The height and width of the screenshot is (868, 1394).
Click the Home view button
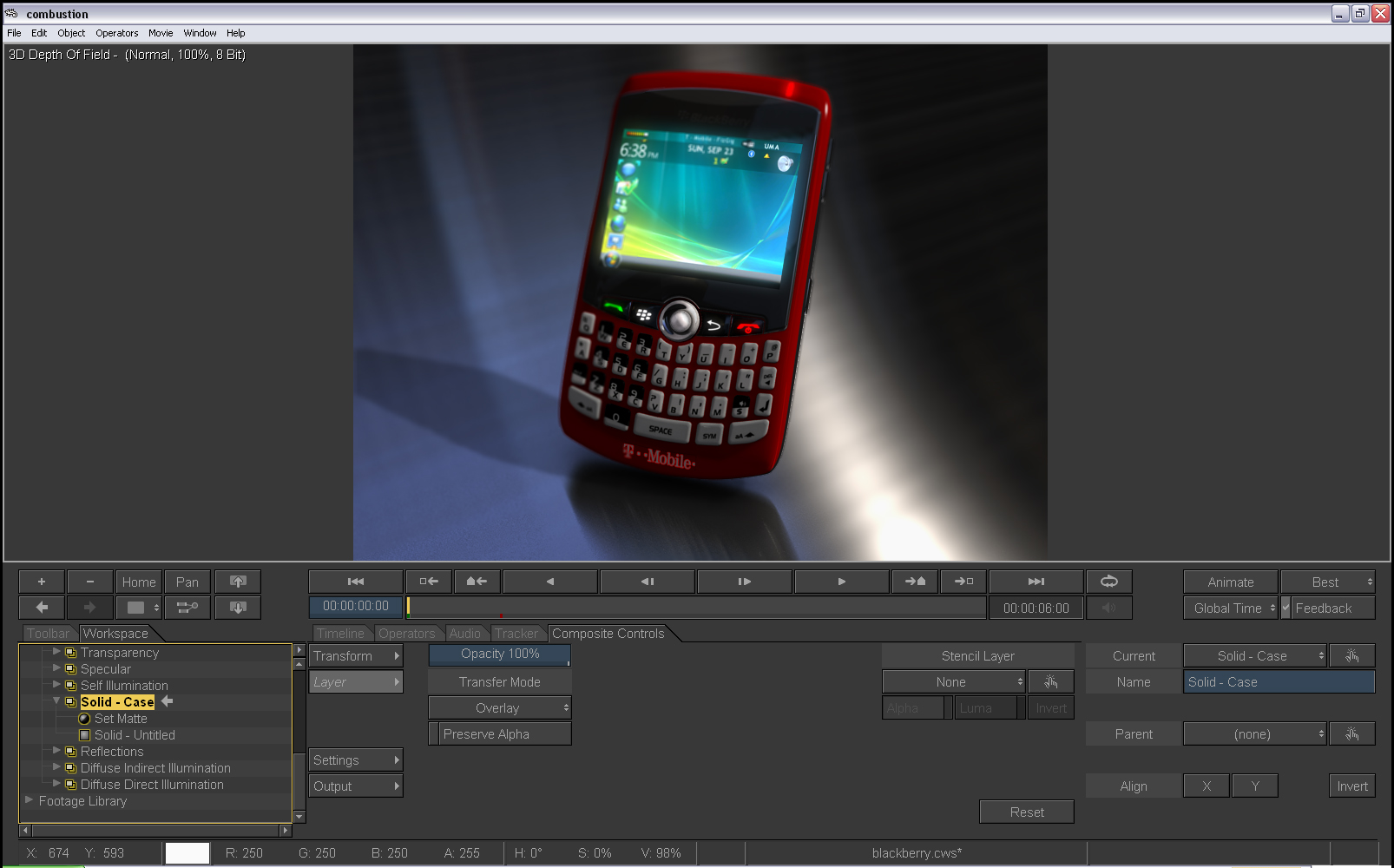pyautogui.click(x=139, y=582)
